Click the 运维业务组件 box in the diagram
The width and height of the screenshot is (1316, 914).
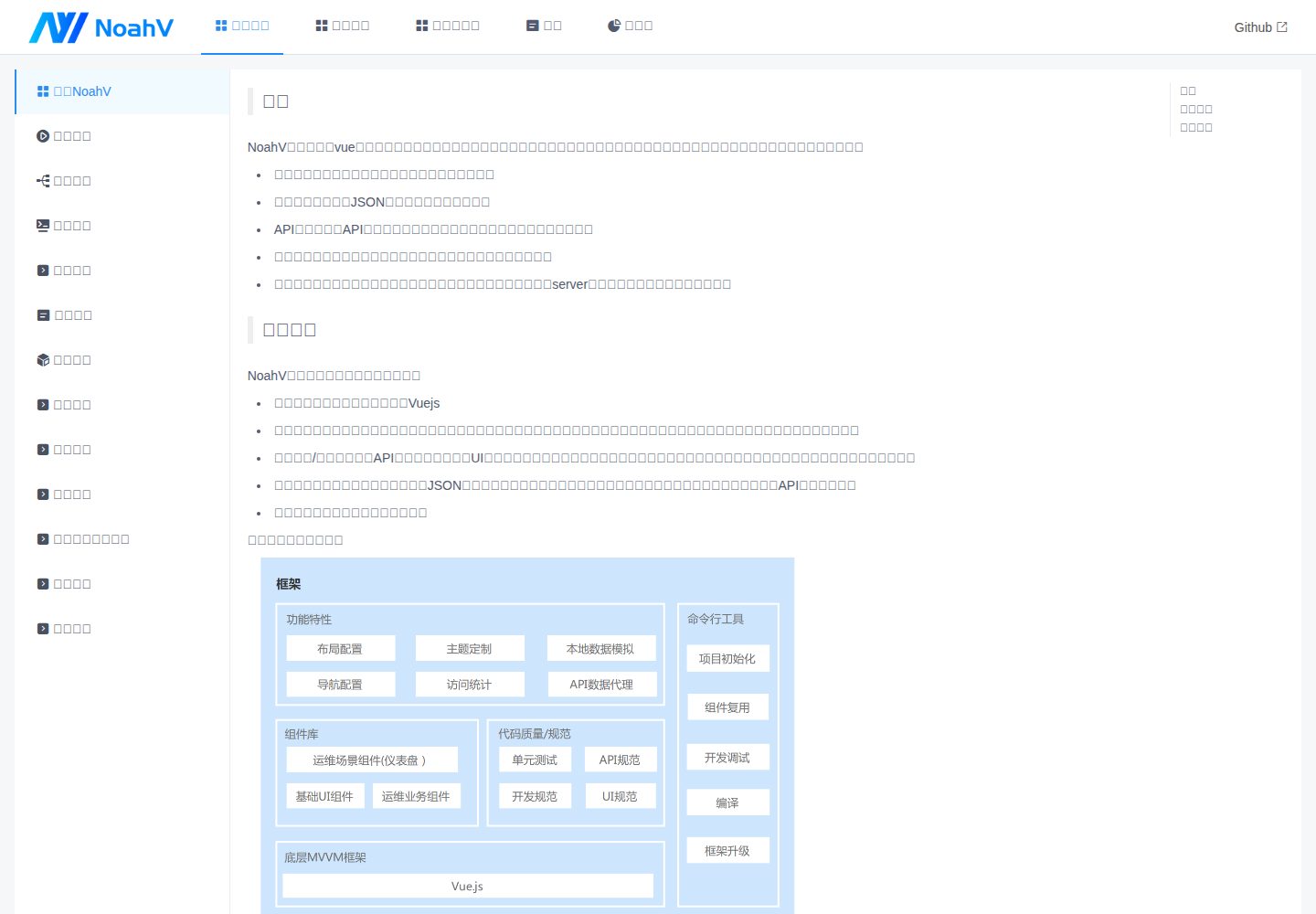coord(417,796)
